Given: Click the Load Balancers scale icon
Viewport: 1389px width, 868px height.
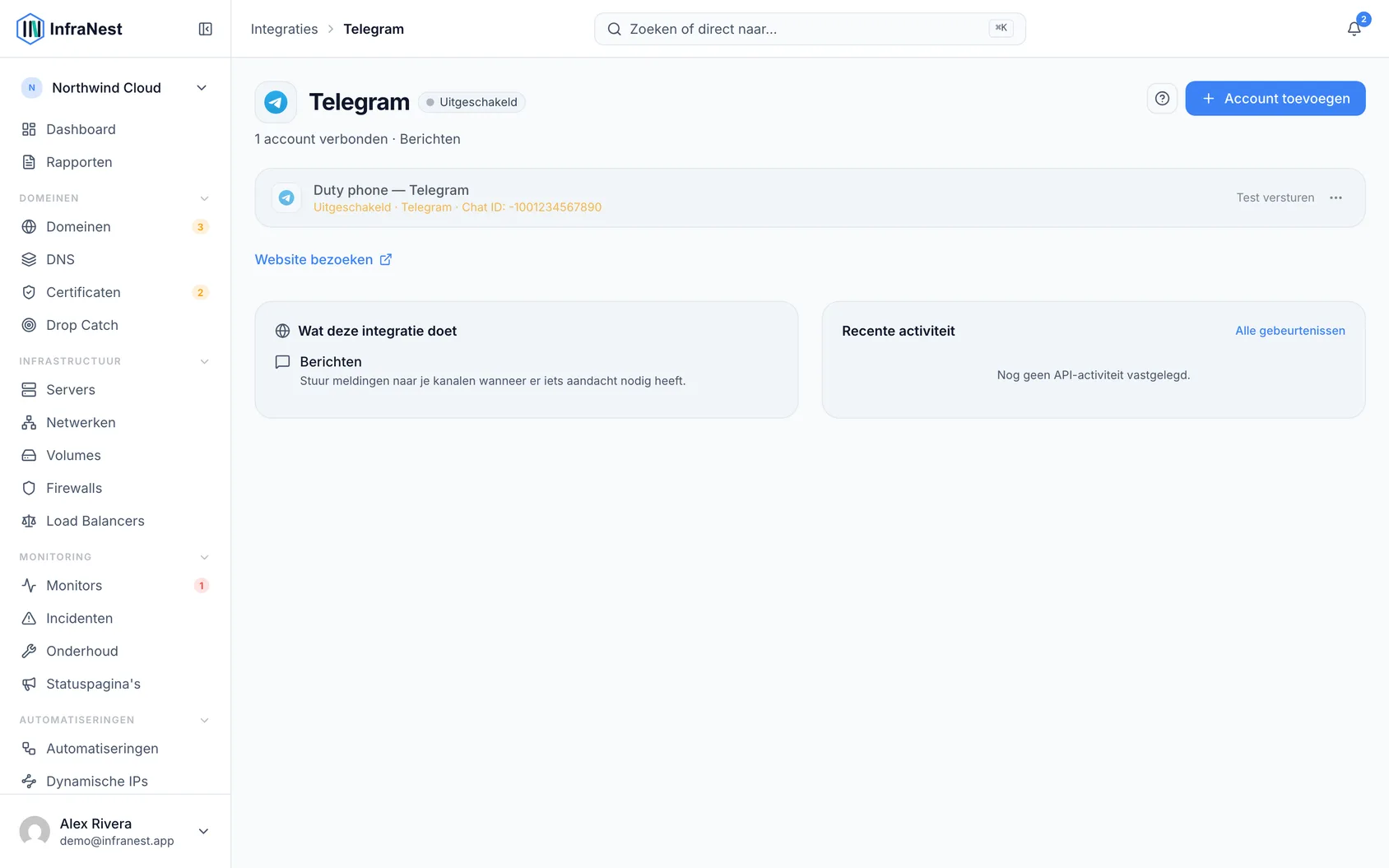Looking at the screenshot, I should pos(29,521).
